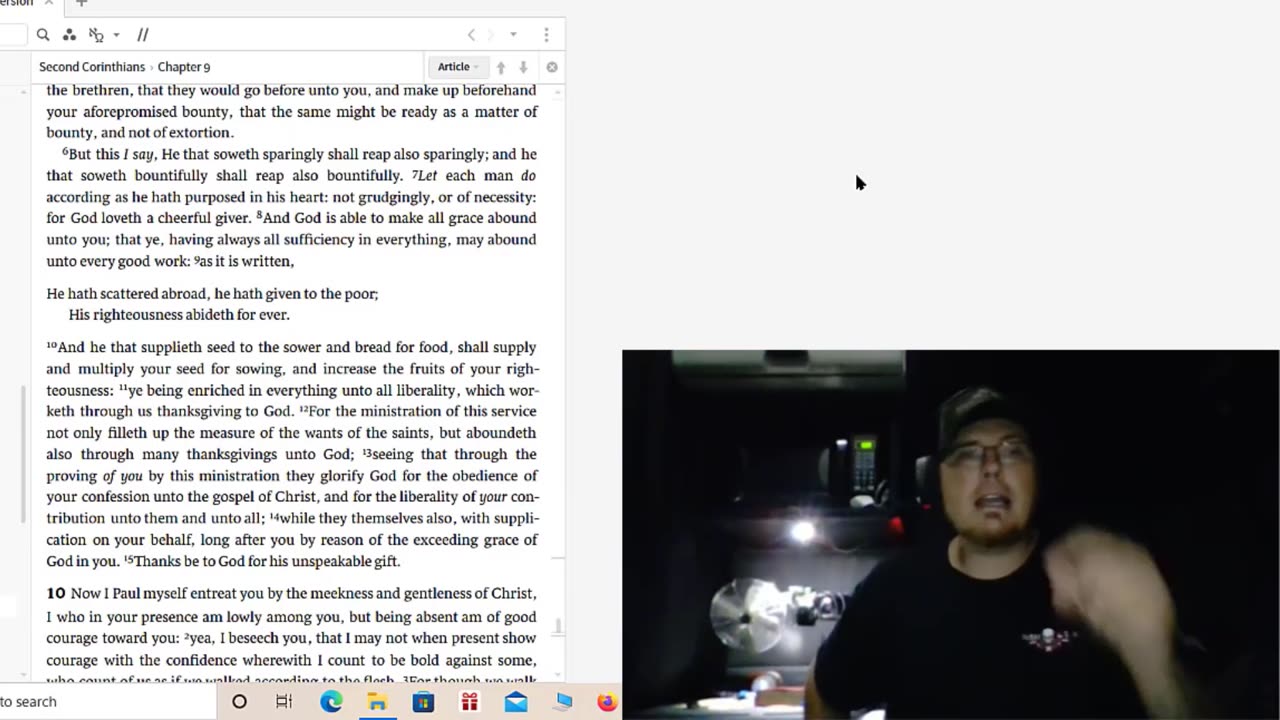1280x720 pixels.
Task: Jump to next article with down arrow
Action: coord(523,67)
